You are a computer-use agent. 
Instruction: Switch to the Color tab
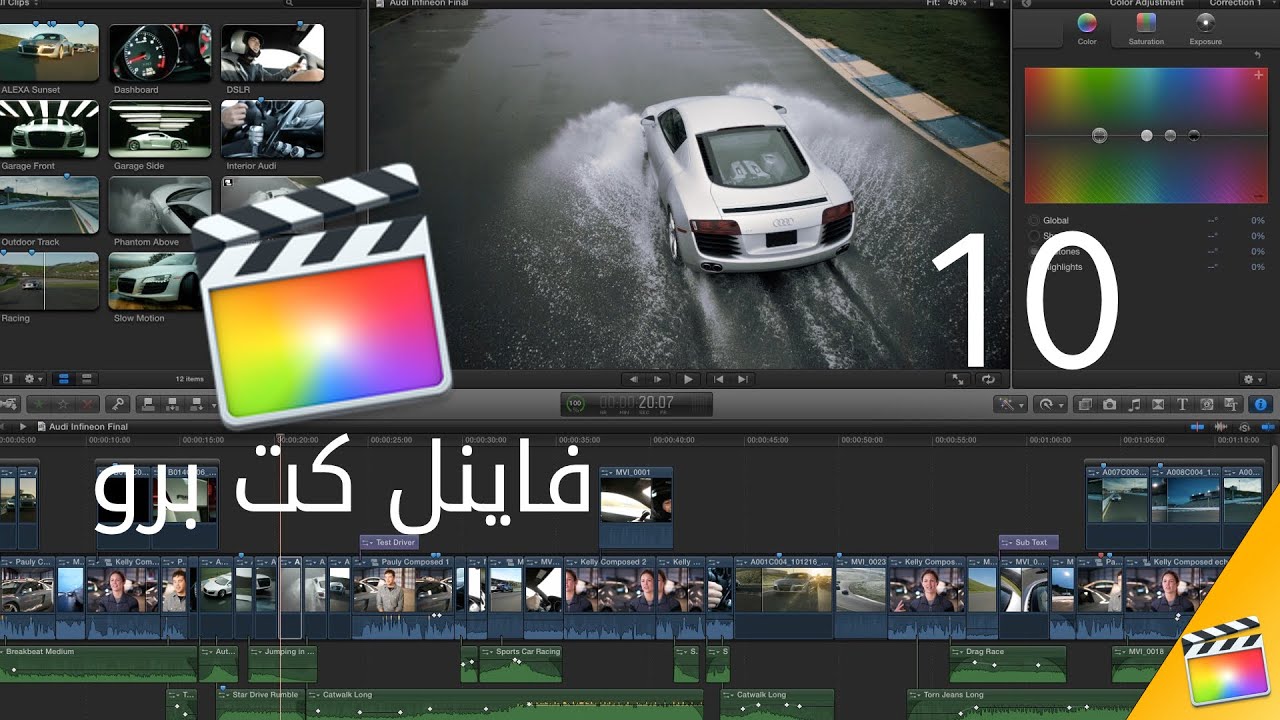[1087, 27]
